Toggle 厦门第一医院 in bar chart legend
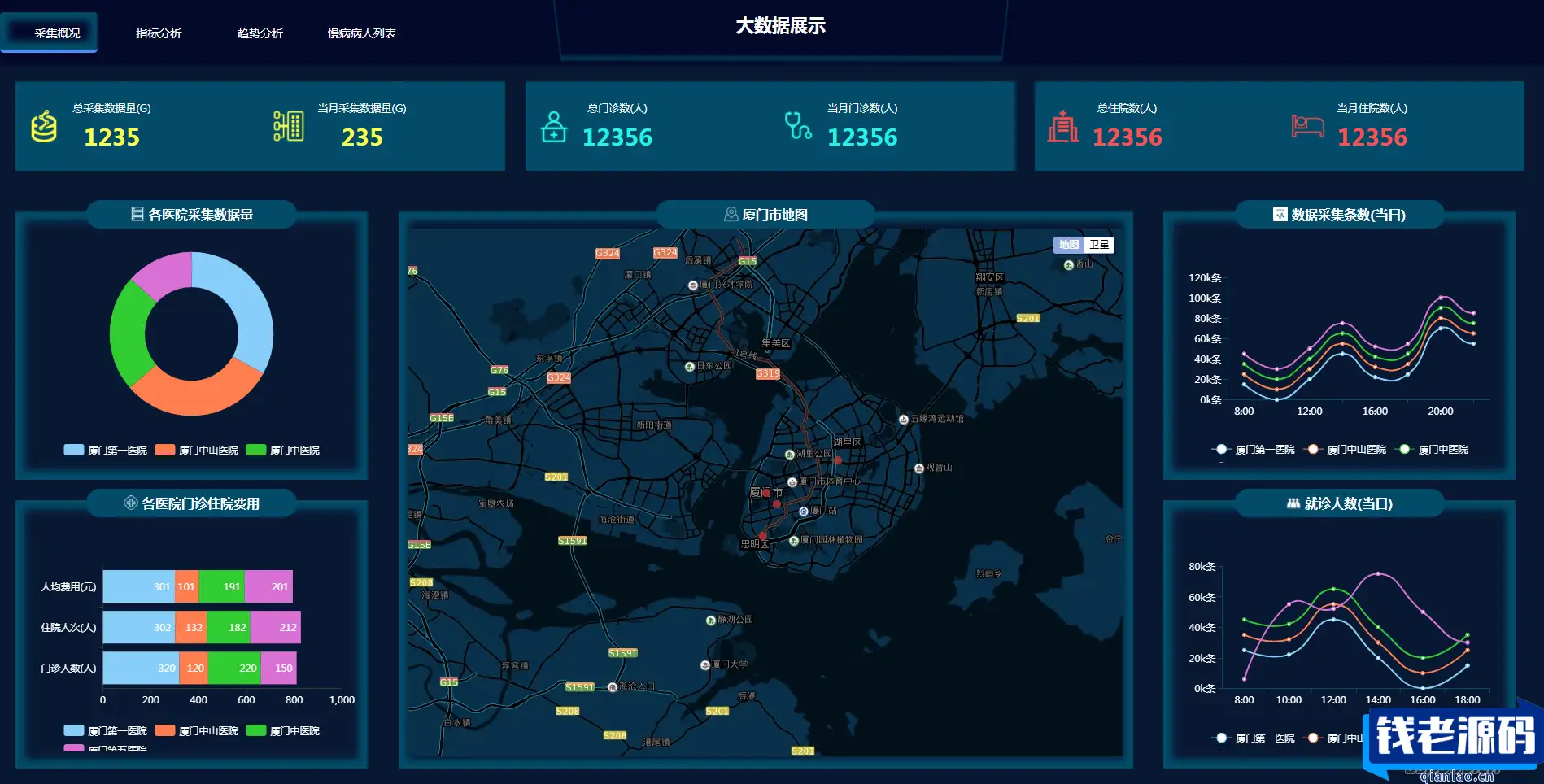The image size is (1544, 784). pyautogui.click(x=105, y=730)
